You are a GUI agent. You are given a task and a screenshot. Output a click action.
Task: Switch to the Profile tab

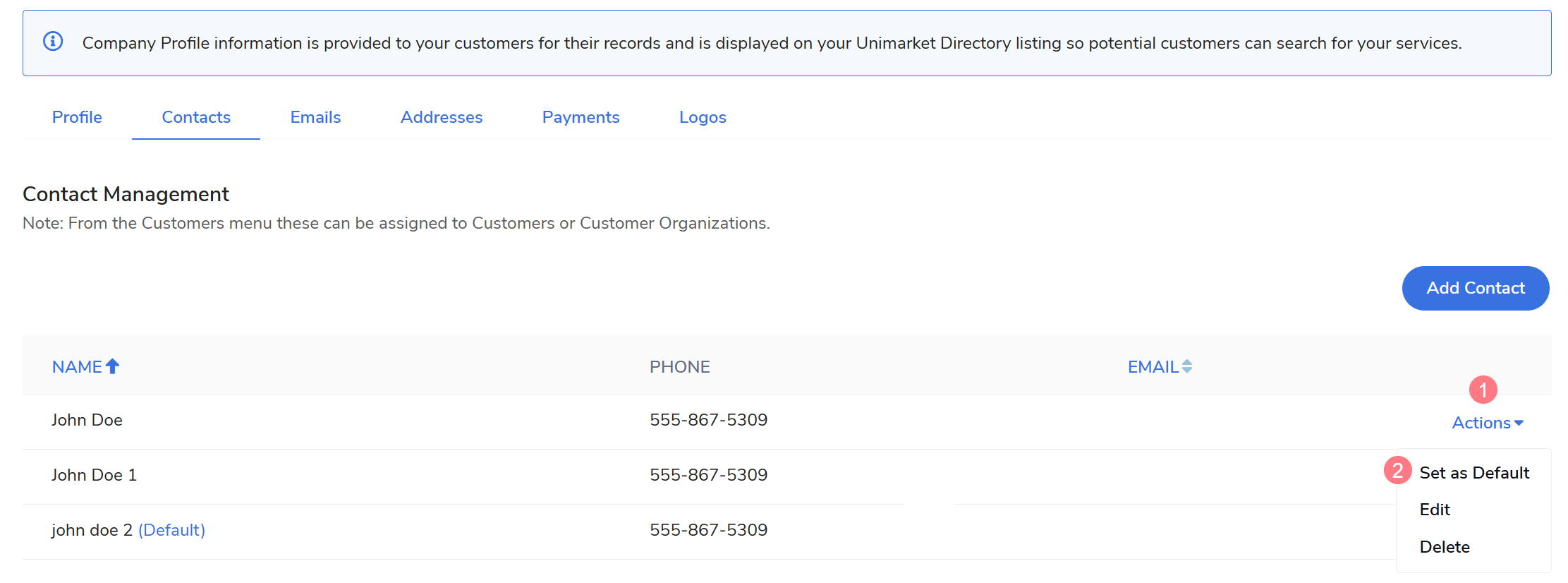click(77, 117)
